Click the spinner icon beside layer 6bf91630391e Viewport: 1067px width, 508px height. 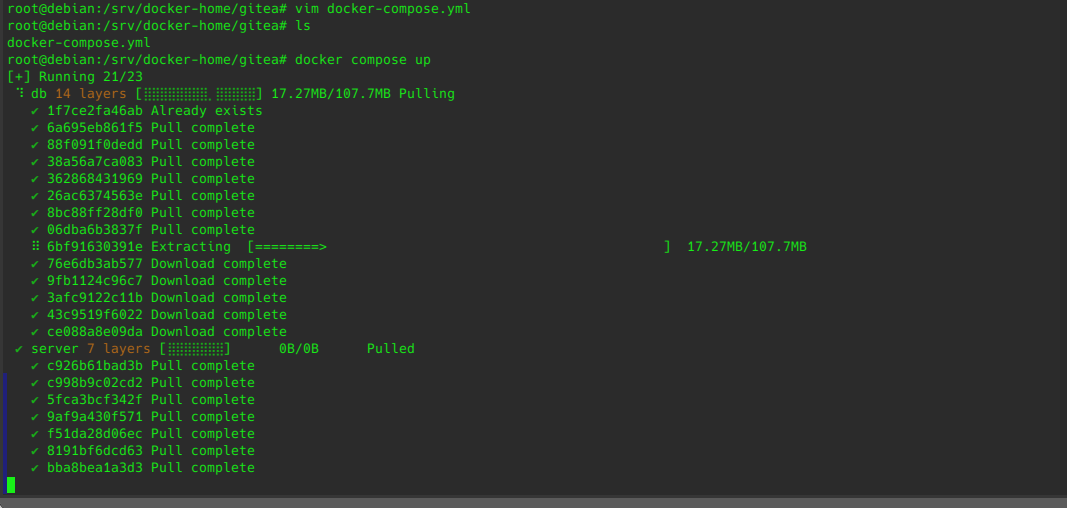(x=35, y=247)
